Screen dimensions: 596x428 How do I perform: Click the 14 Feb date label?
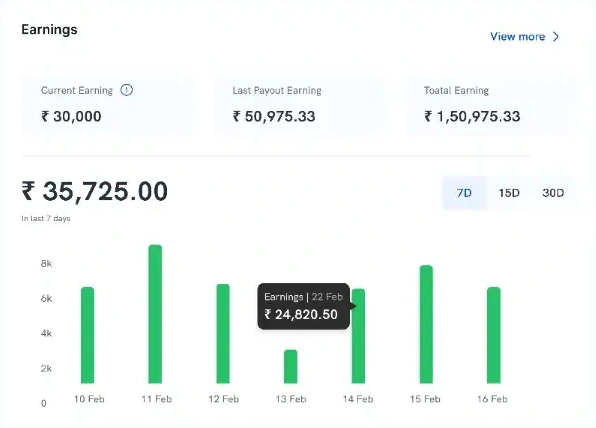click(x=358, y=399)
